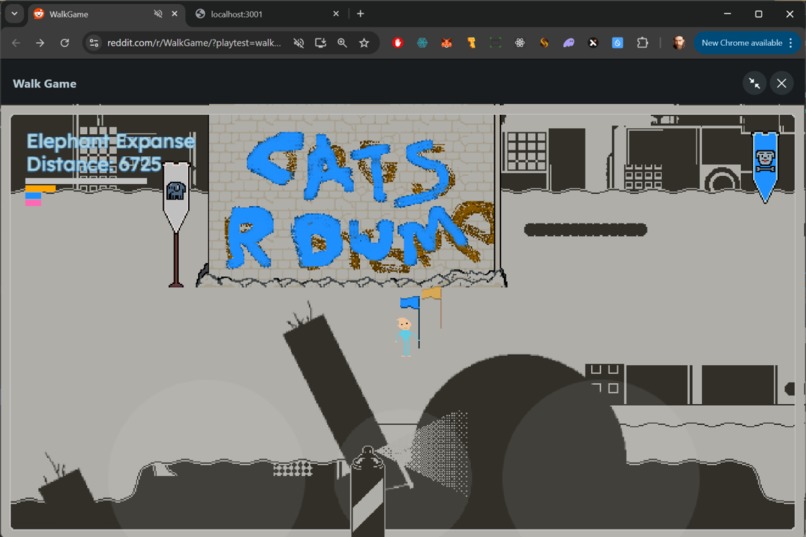The height and width of the screenshot is (537, 806).
Task: Click the Distance: 6725 counter
Action: coord(94,164)
